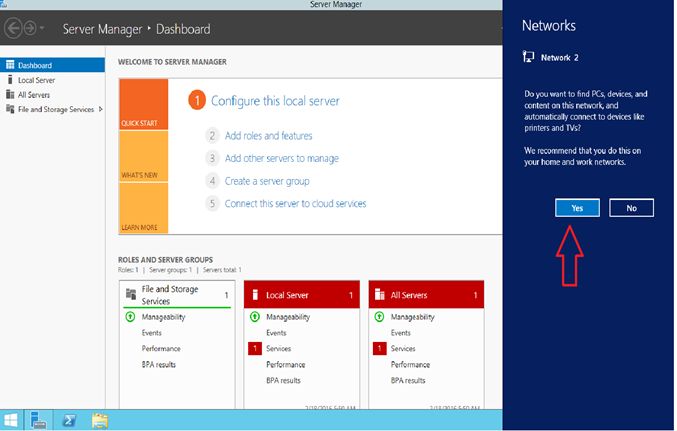Click Events in the Local Server tile
Viewport: 677px width, 431px height.
click(276, 333)
